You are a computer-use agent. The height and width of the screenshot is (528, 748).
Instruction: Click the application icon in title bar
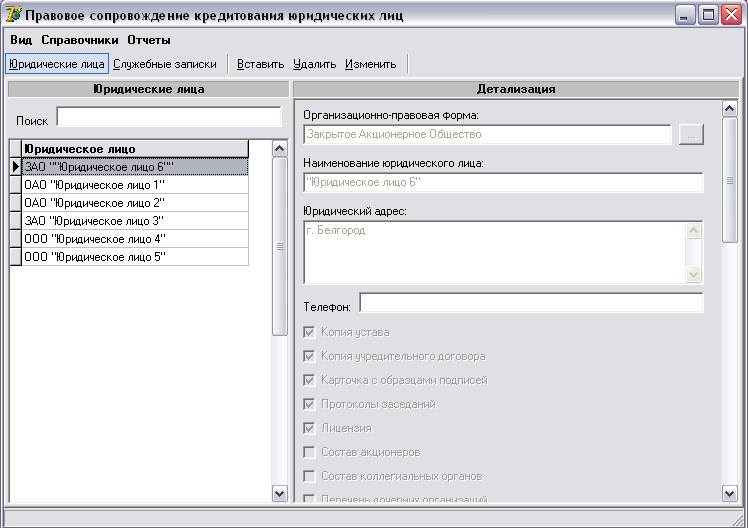13,15
